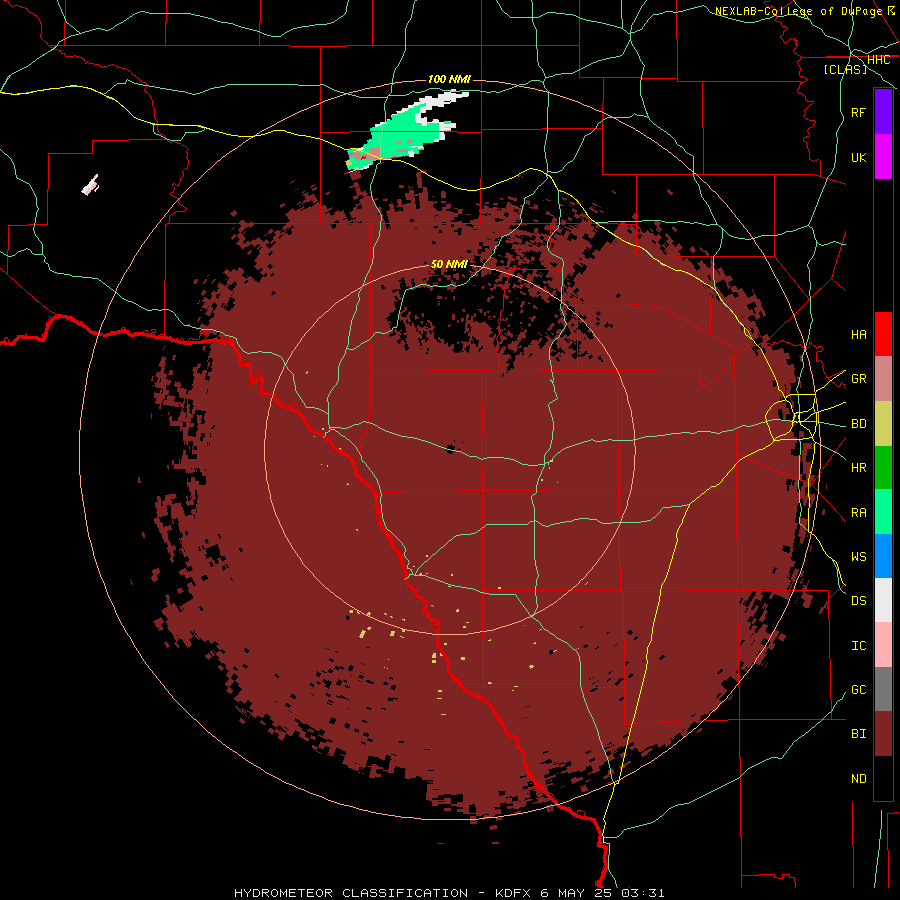Click the HR dark green legend swatch
This screenshot has width=900, height=900.
pos(883,468)
